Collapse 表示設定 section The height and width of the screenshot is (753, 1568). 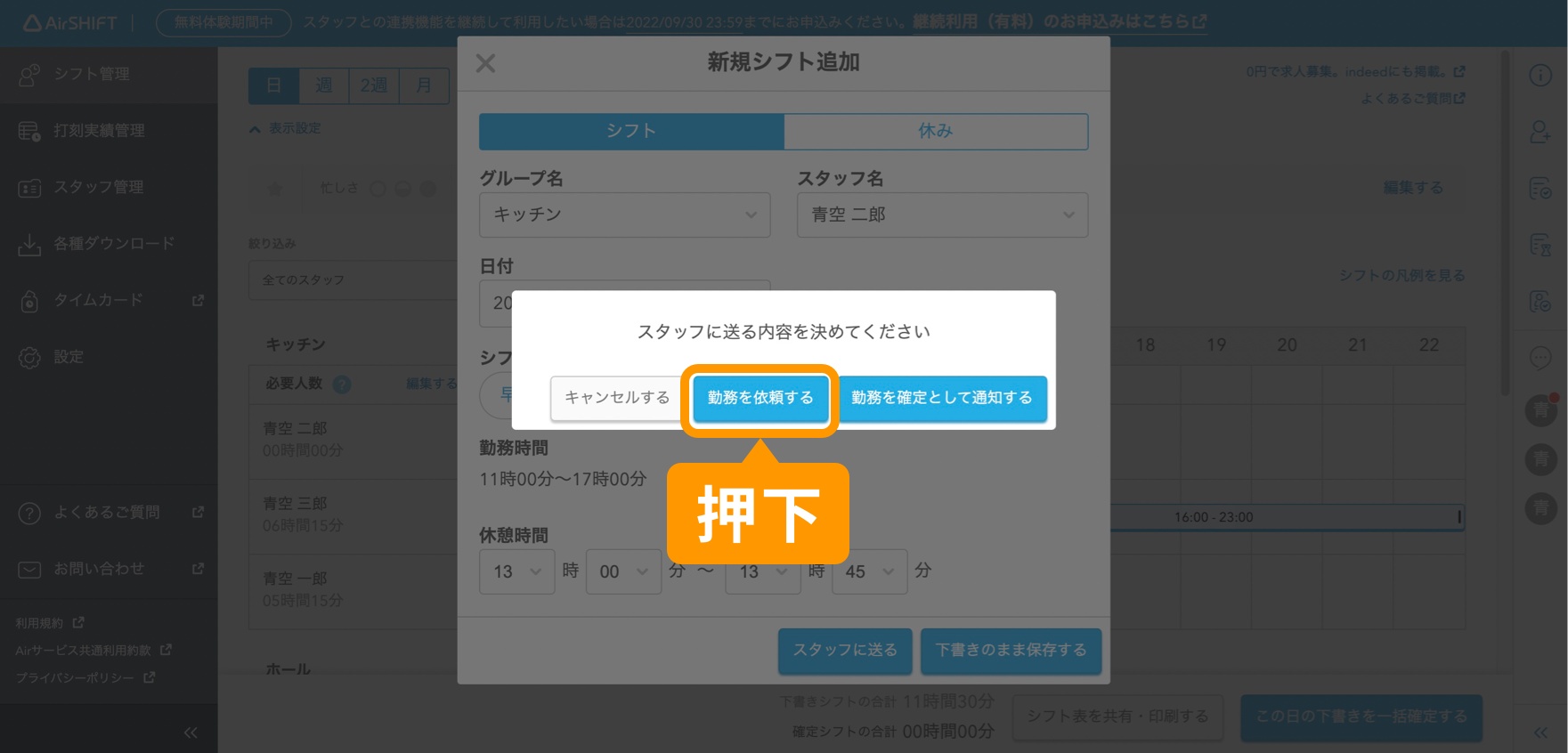pyautogui.click(x=285, y=129)
